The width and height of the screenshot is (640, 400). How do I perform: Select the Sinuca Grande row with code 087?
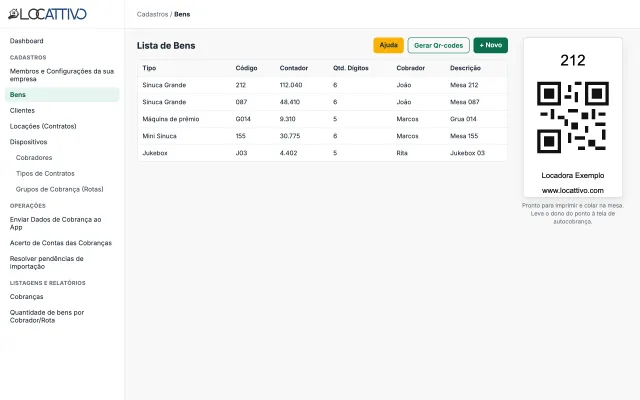coord(322,102)
